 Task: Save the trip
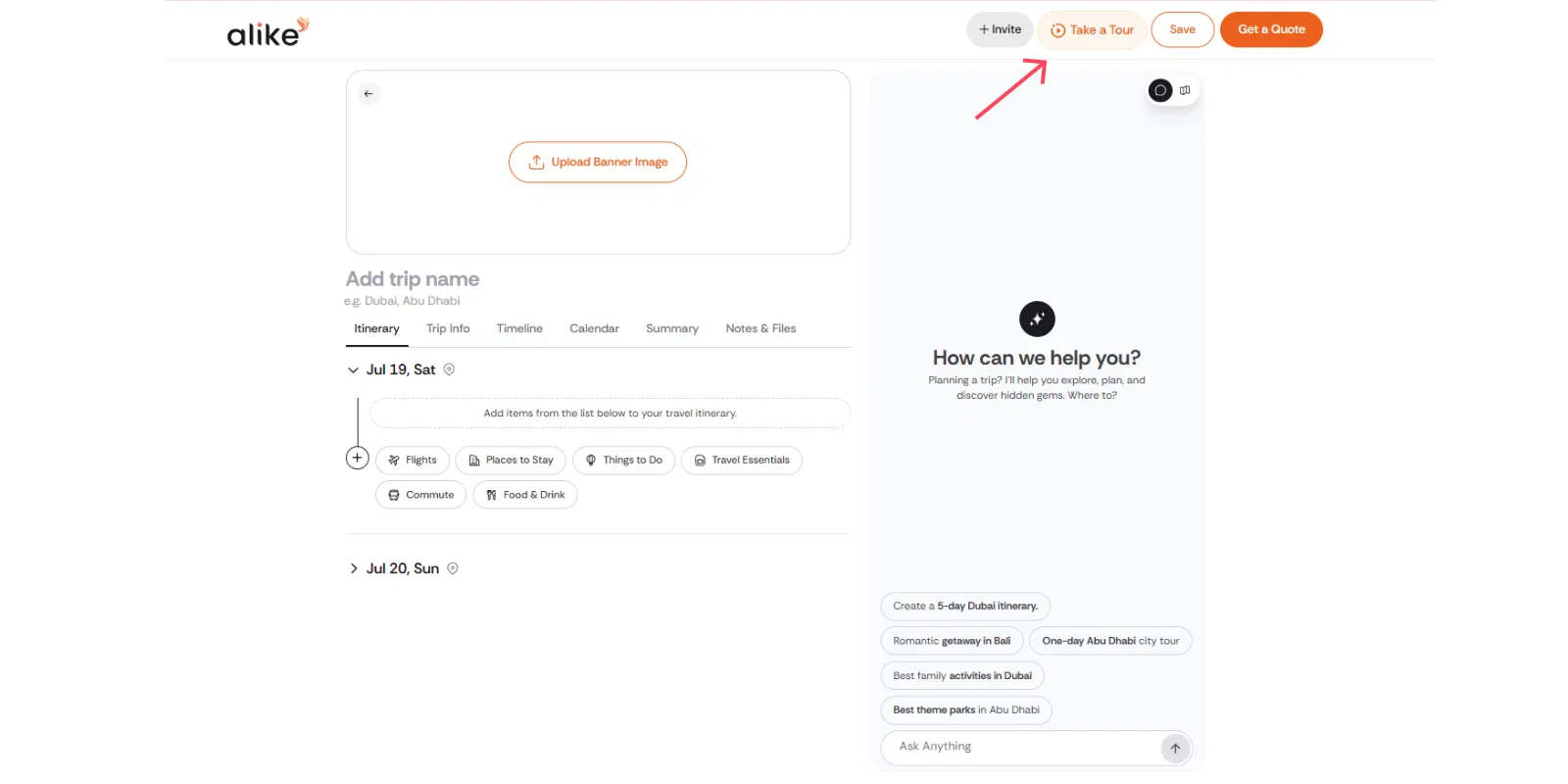pyautogui.click(x=1183, y=29)
